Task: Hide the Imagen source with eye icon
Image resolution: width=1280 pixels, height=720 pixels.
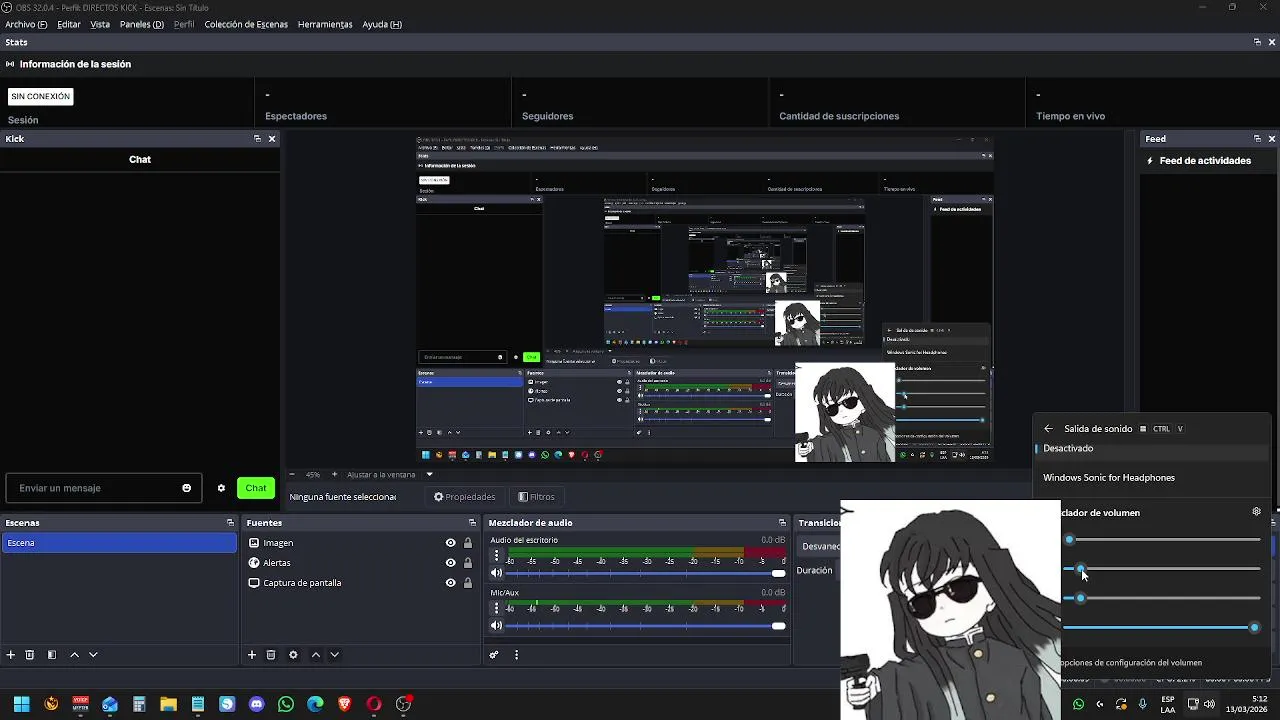Action: [450, 543]
